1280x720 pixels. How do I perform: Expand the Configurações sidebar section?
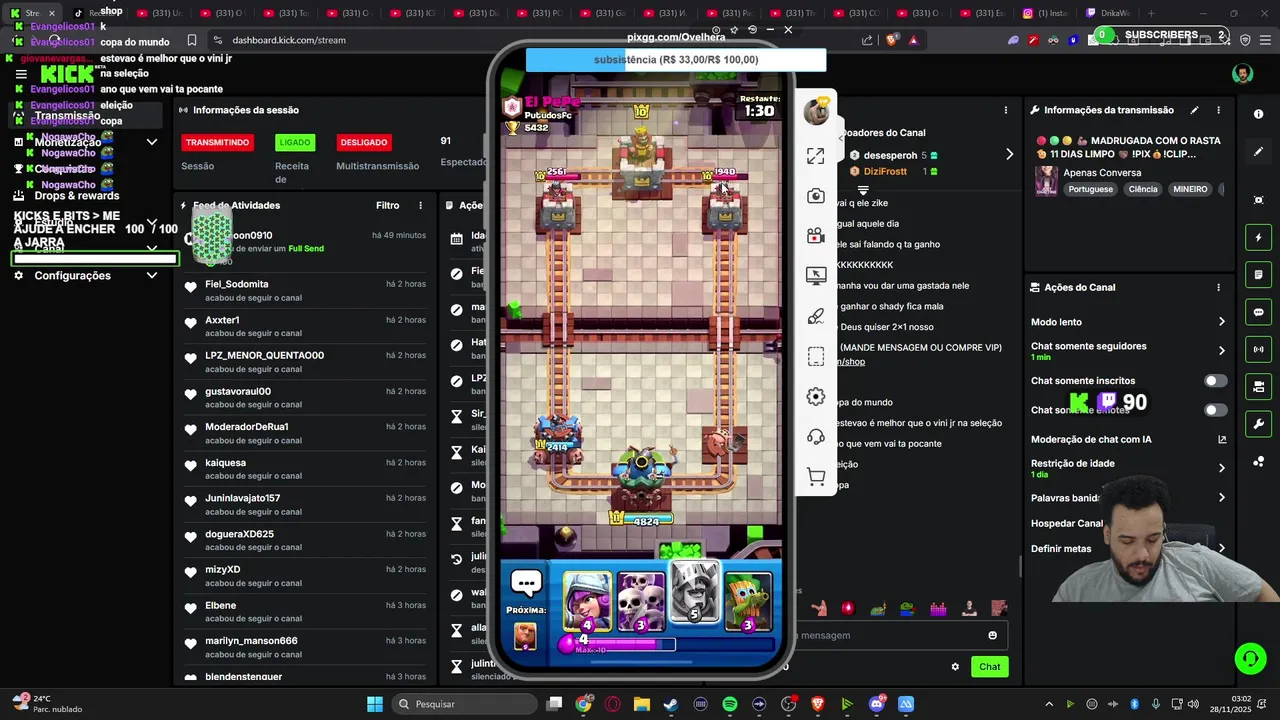click(152, 275)
